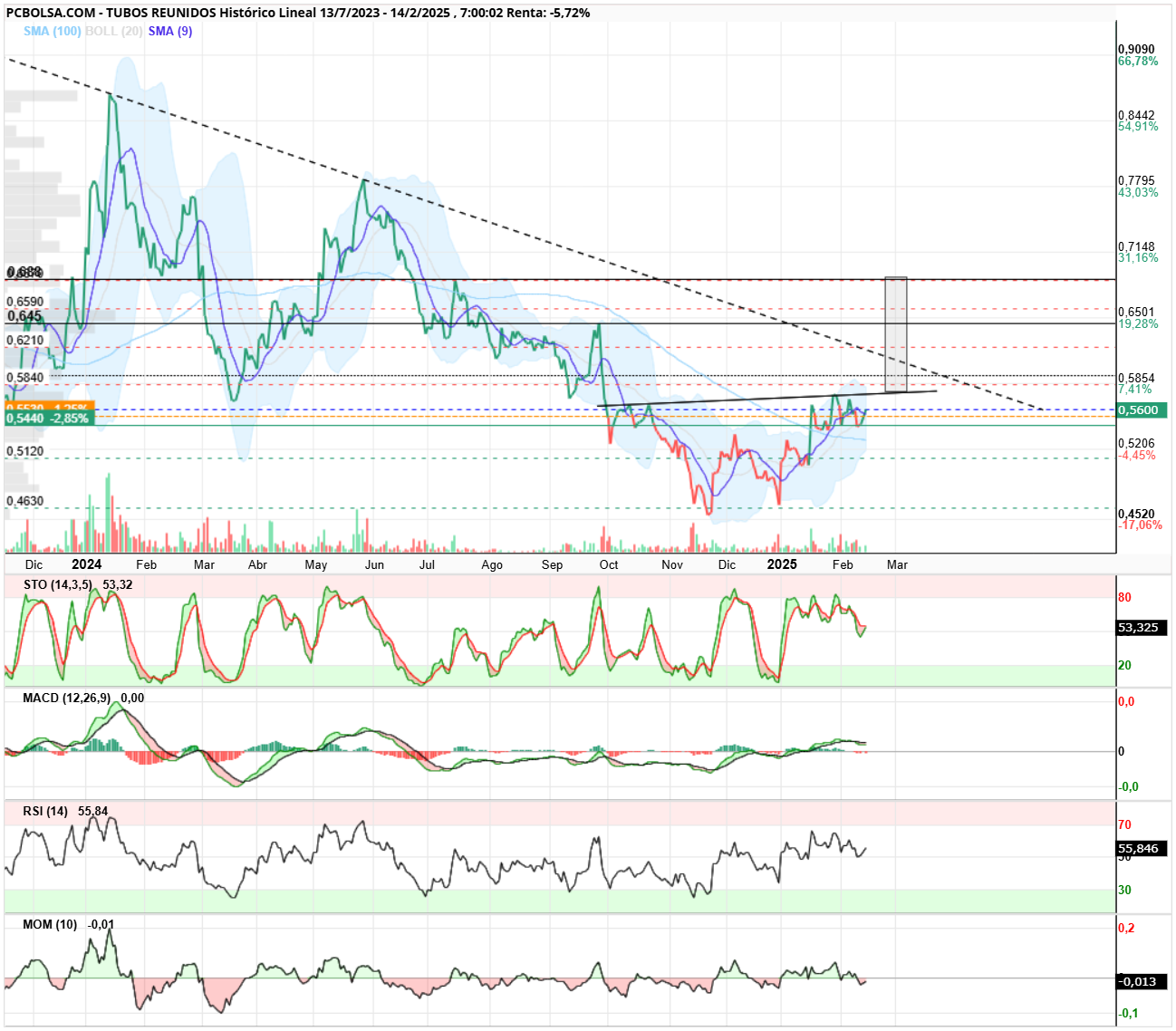1176x1031 pixels.
Task: Click the gray projection rectangle near March
Action: tap(895, 334)
